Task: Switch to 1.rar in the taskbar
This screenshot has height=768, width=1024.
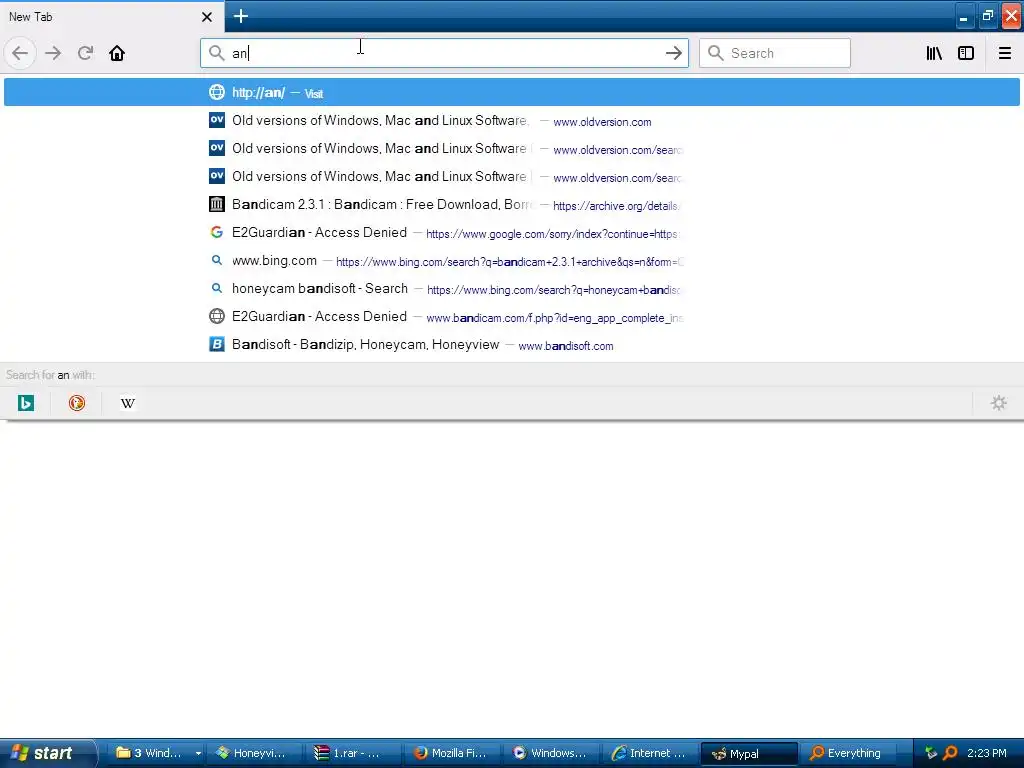Action: tap(353, 753)
